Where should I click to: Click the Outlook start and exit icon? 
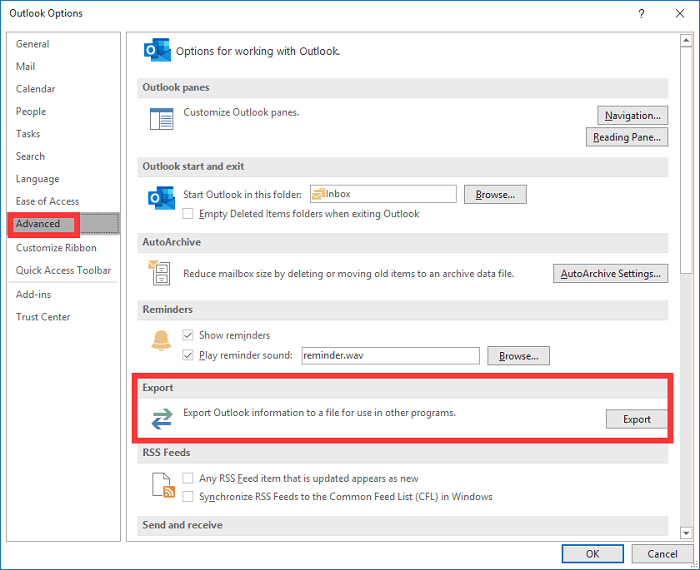point(161,198)
